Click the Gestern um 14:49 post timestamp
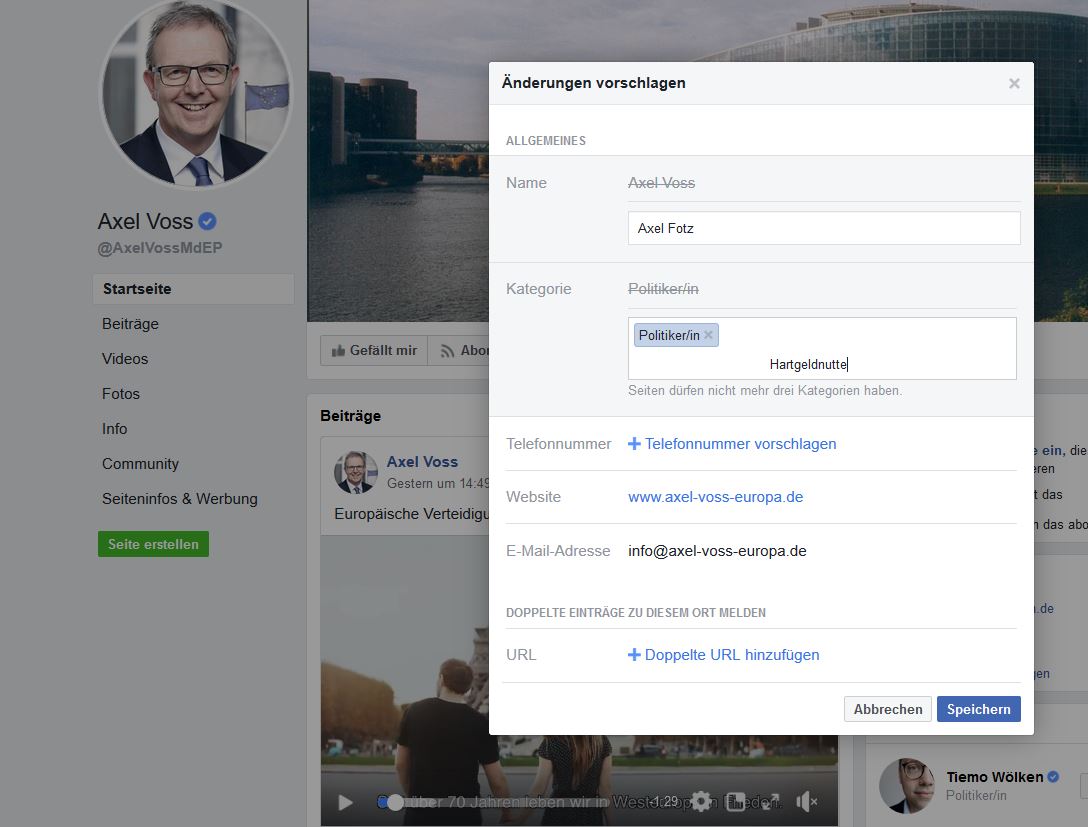The image size is (1088, 827). pyautogui.click(x=438, y=484)
